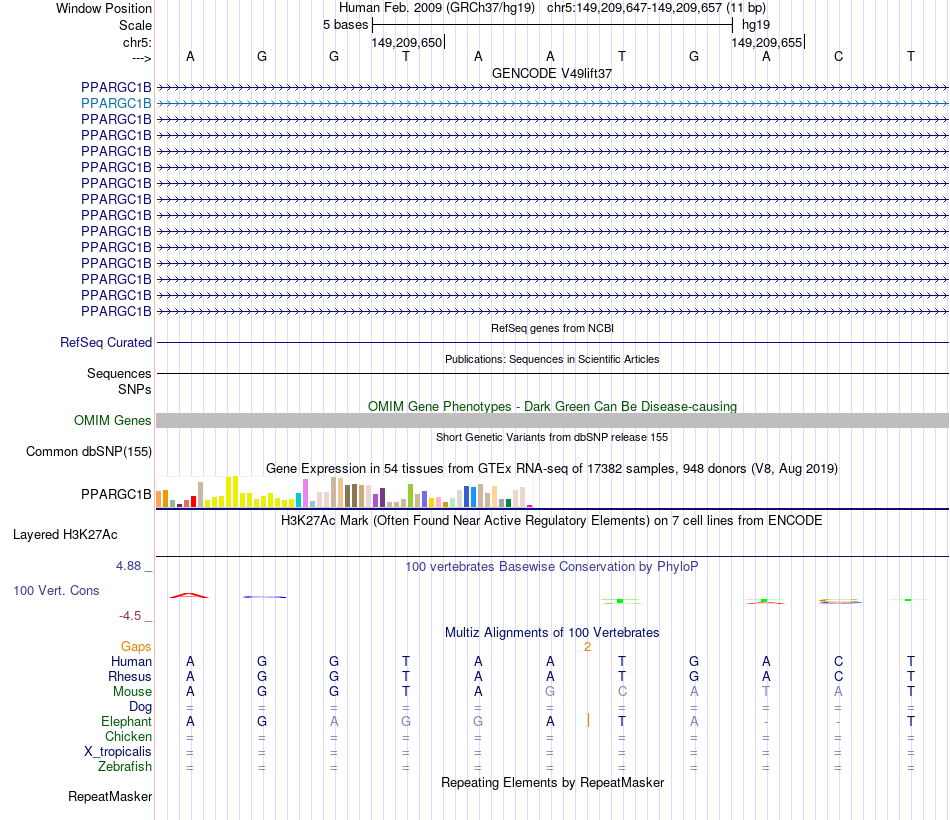Viewport: 950px width, 820px height.
Task: Click the light-blue highlighted PPARGC1B transcript label
Action: (116, 104)
